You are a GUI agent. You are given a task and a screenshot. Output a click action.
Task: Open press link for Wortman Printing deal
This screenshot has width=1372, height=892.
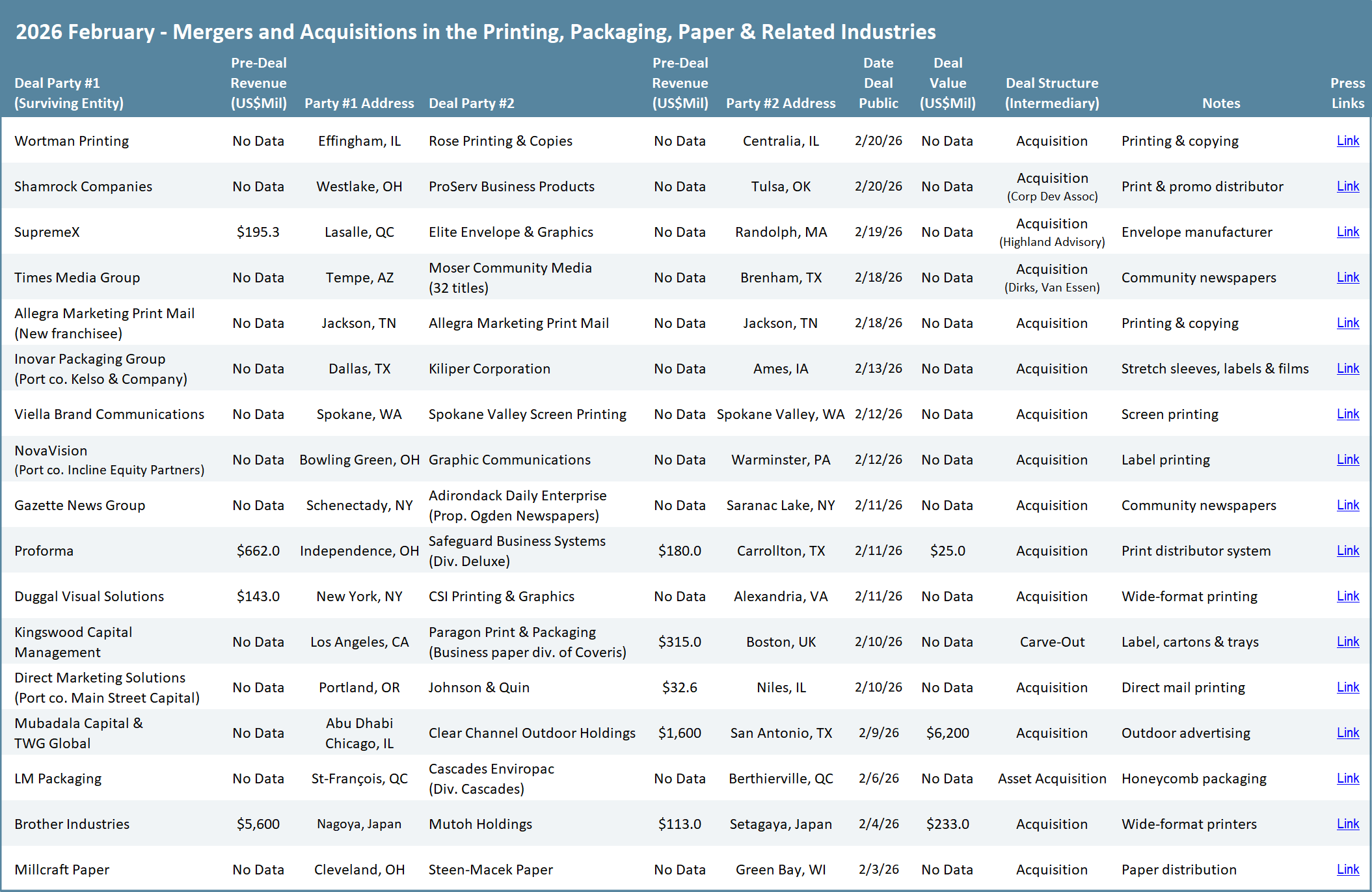tap(1347, 141)
